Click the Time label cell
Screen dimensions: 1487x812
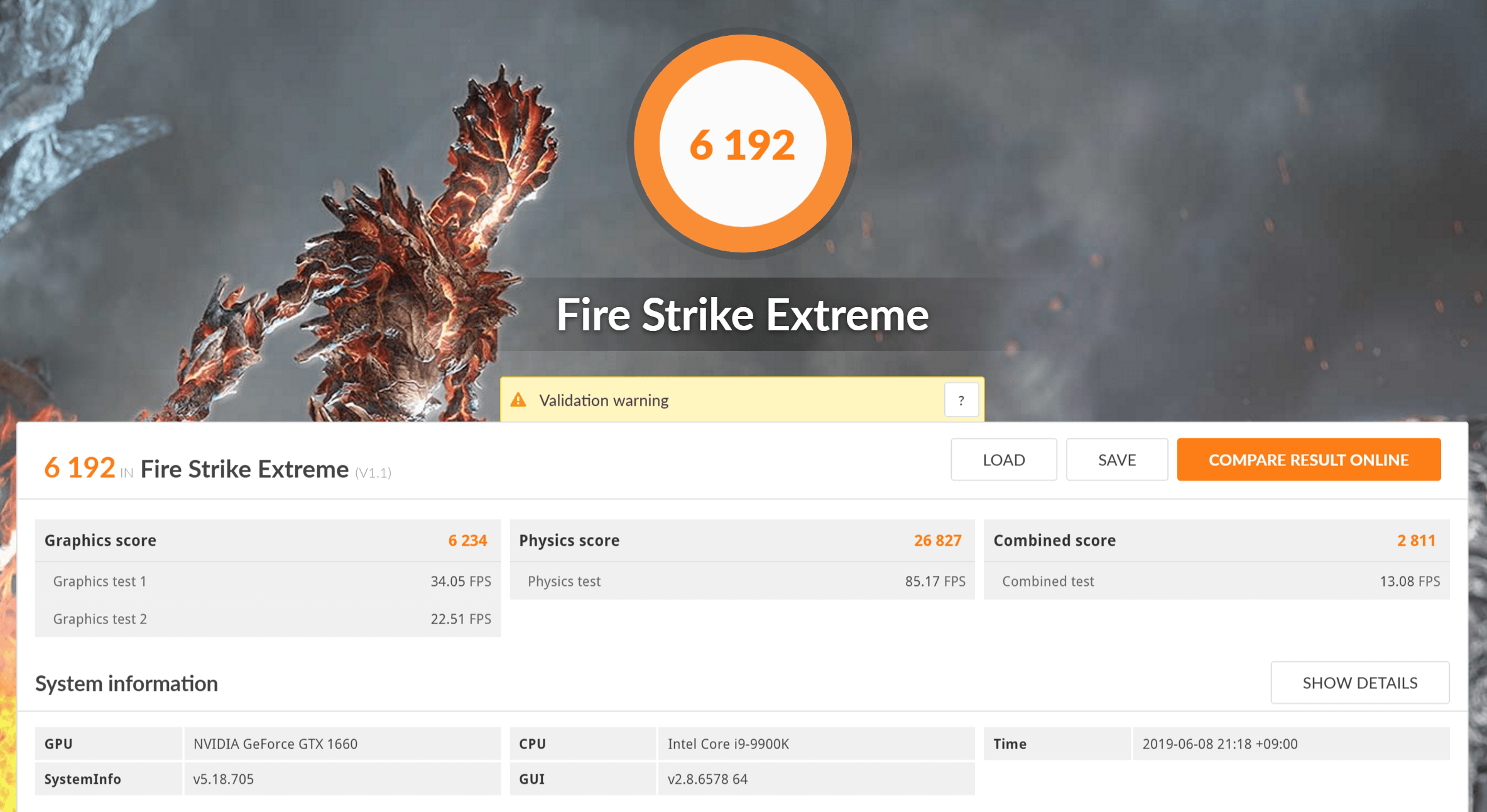tap(1057, 744)
